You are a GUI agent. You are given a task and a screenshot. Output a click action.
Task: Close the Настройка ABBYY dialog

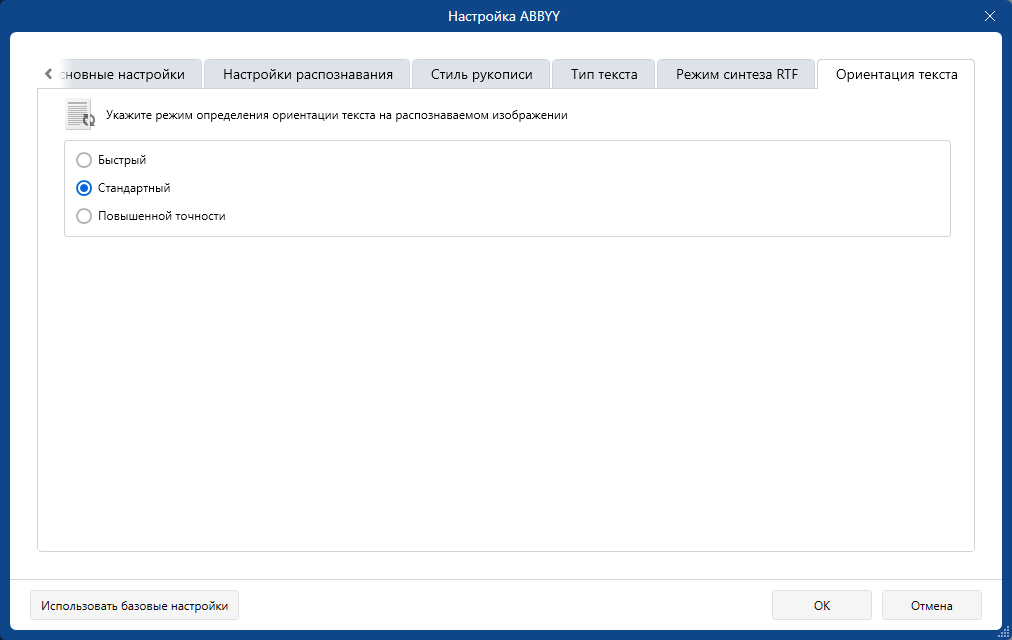point(989,16)
